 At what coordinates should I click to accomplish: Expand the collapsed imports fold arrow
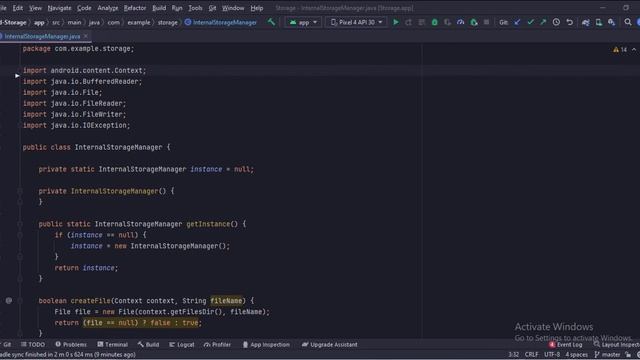pos(17,76)
